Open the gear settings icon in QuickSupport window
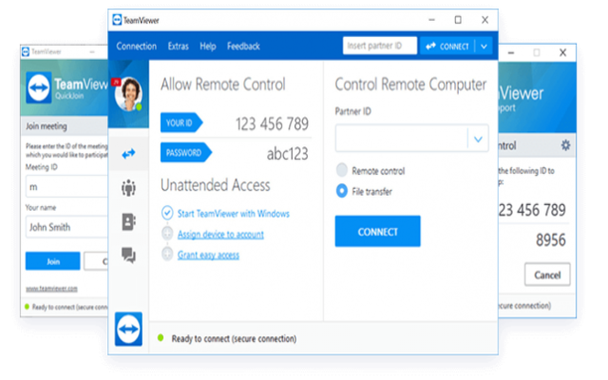 [x=566, y=145]
